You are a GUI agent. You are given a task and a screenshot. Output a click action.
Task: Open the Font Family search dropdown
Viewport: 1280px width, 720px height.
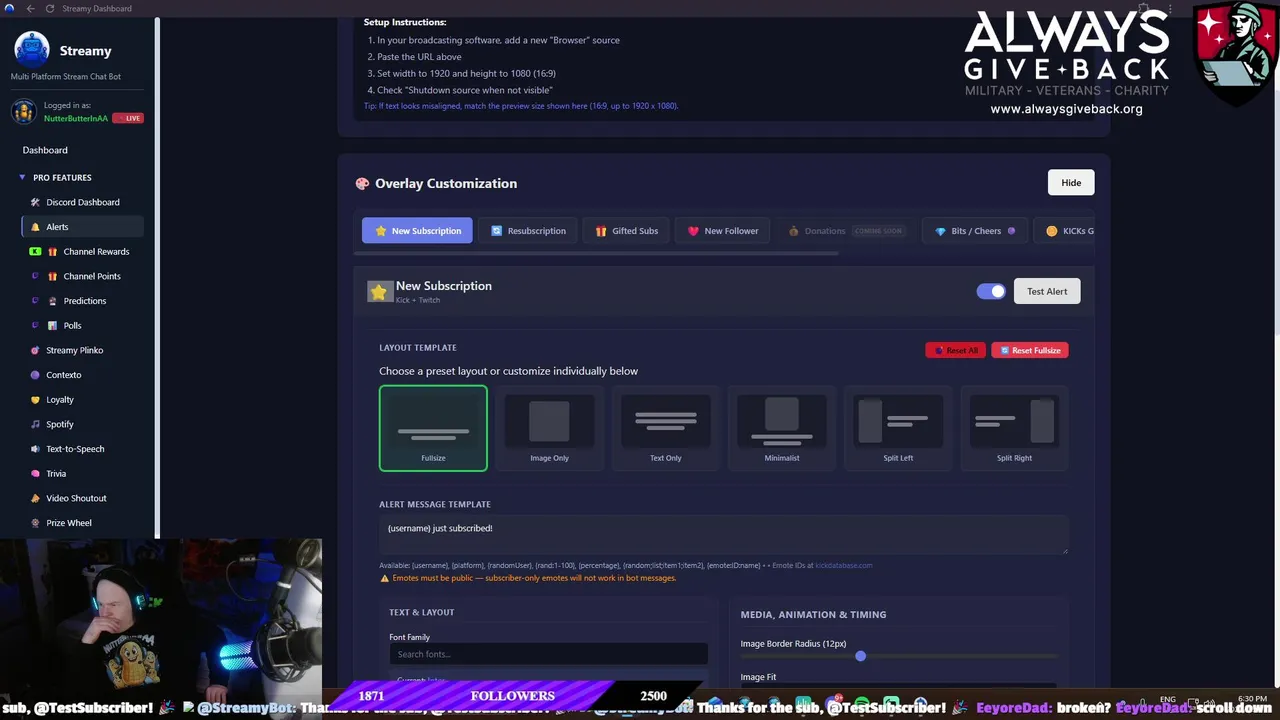[548, 655]
